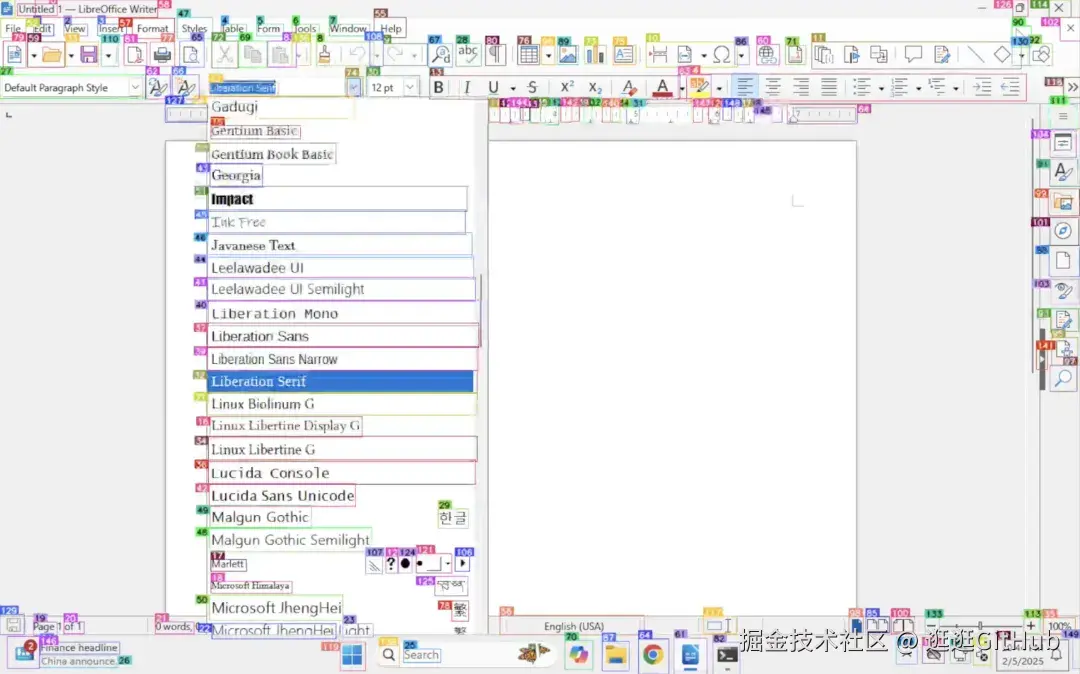This screenshot has width=1080, height=674.
Task: Open the Underline style dropdown arrow
Action: tap(512, 88)
